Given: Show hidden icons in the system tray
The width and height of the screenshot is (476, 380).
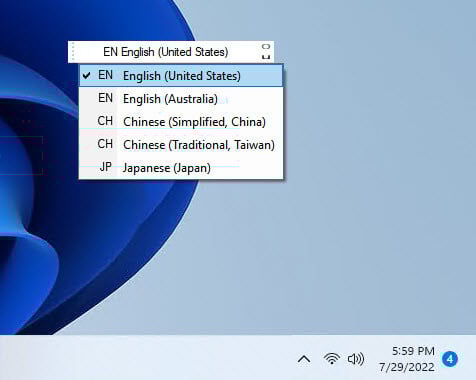Looking at the screenshot, I should pos(304,359).
